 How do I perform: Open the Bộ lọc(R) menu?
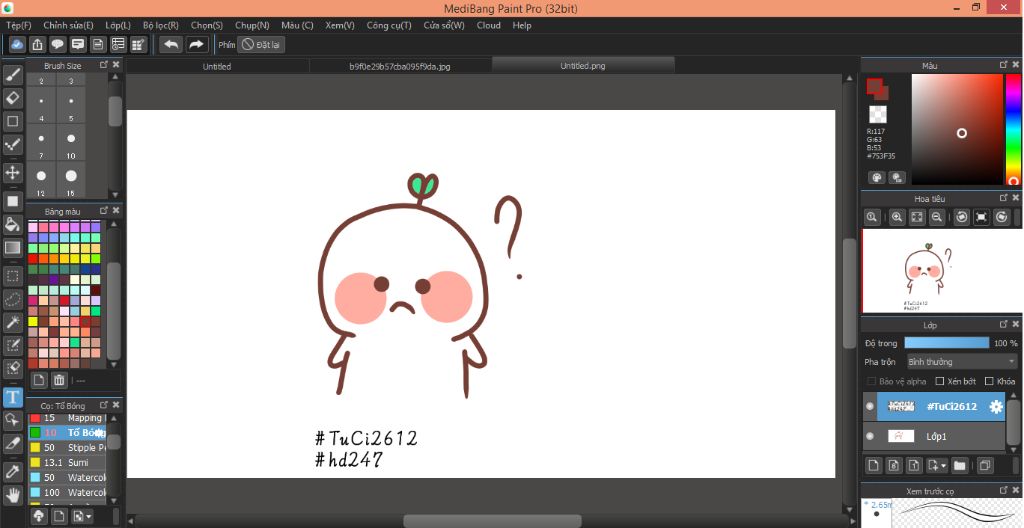coord(161,25)
